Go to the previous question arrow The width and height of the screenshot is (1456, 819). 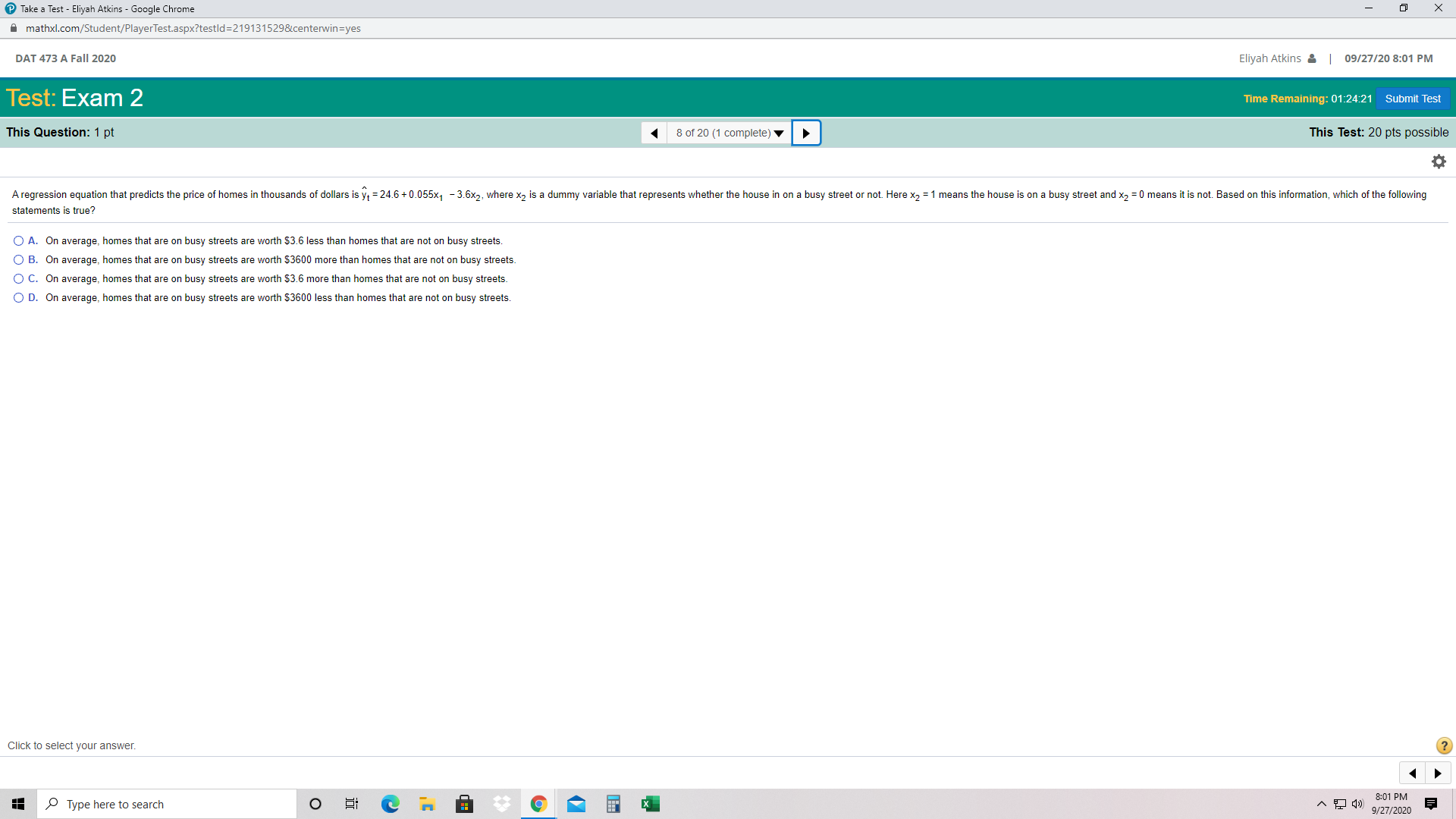[654, 133]
